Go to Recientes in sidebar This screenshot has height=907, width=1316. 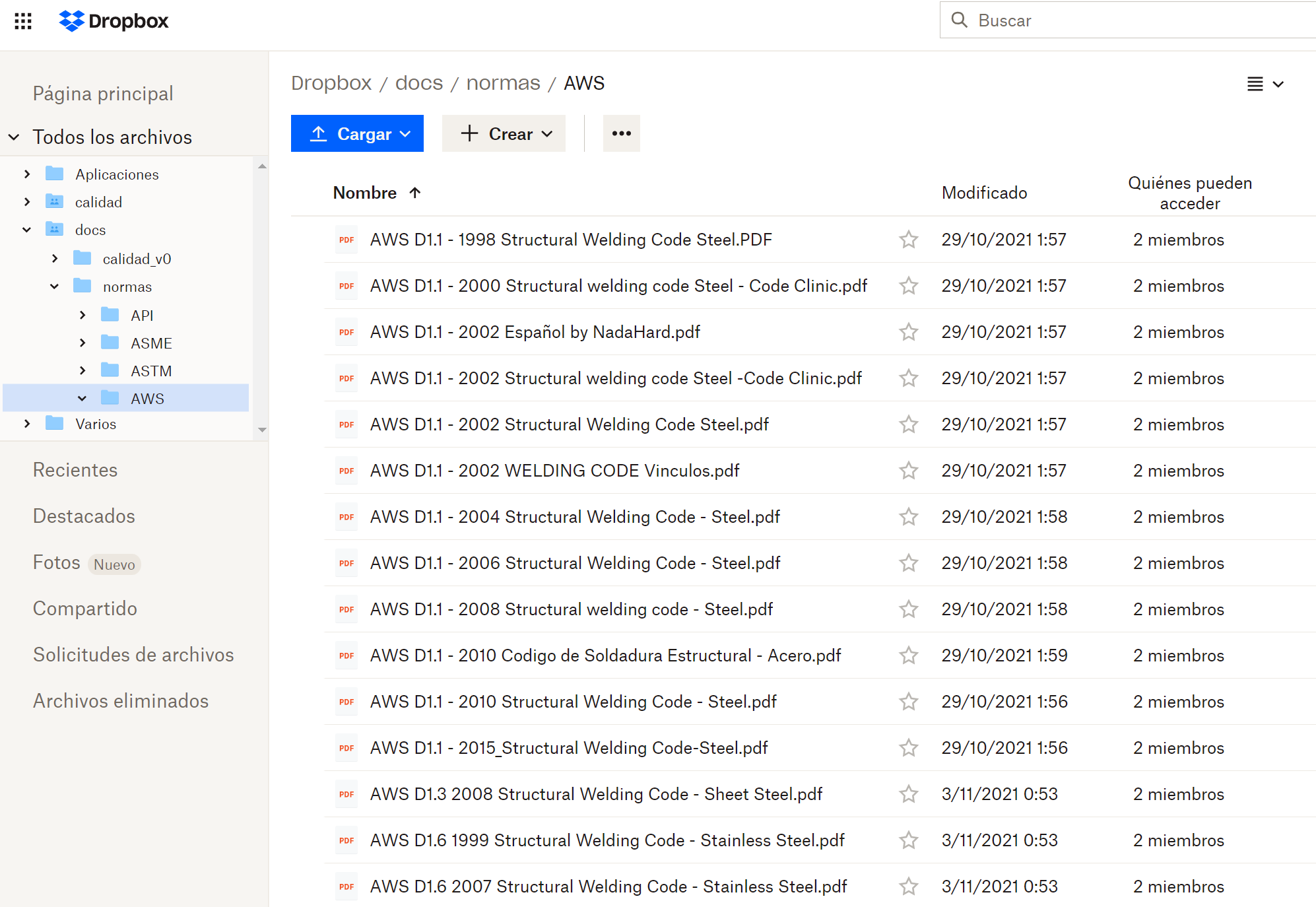[75, 470]
